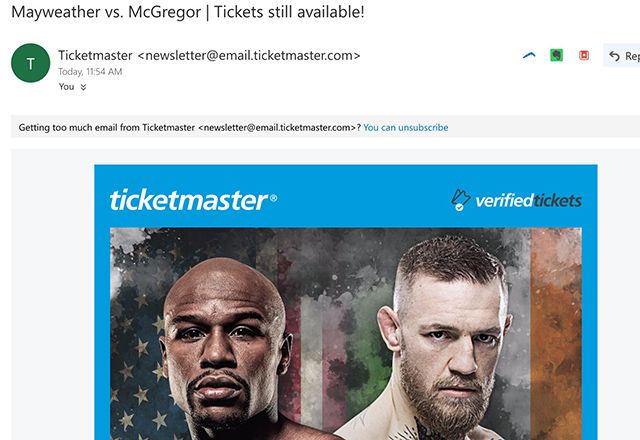Expand the recipient list chevron next to You

coord(83,87)
